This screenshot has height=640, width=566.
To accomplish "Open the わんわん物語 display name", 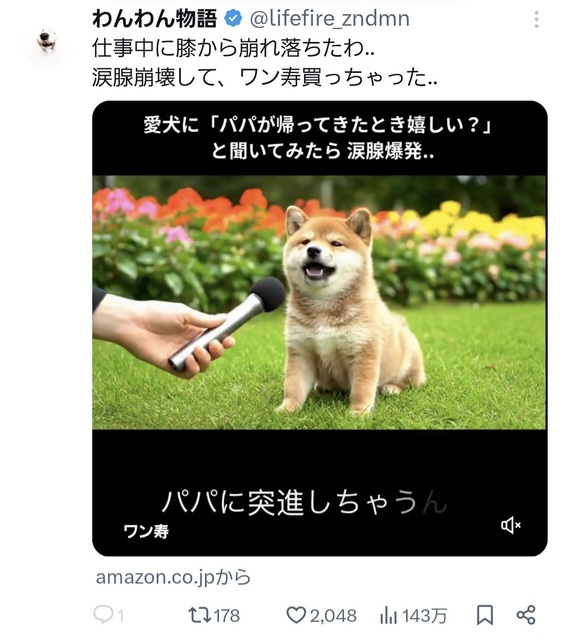I will (x=154, y=19).
